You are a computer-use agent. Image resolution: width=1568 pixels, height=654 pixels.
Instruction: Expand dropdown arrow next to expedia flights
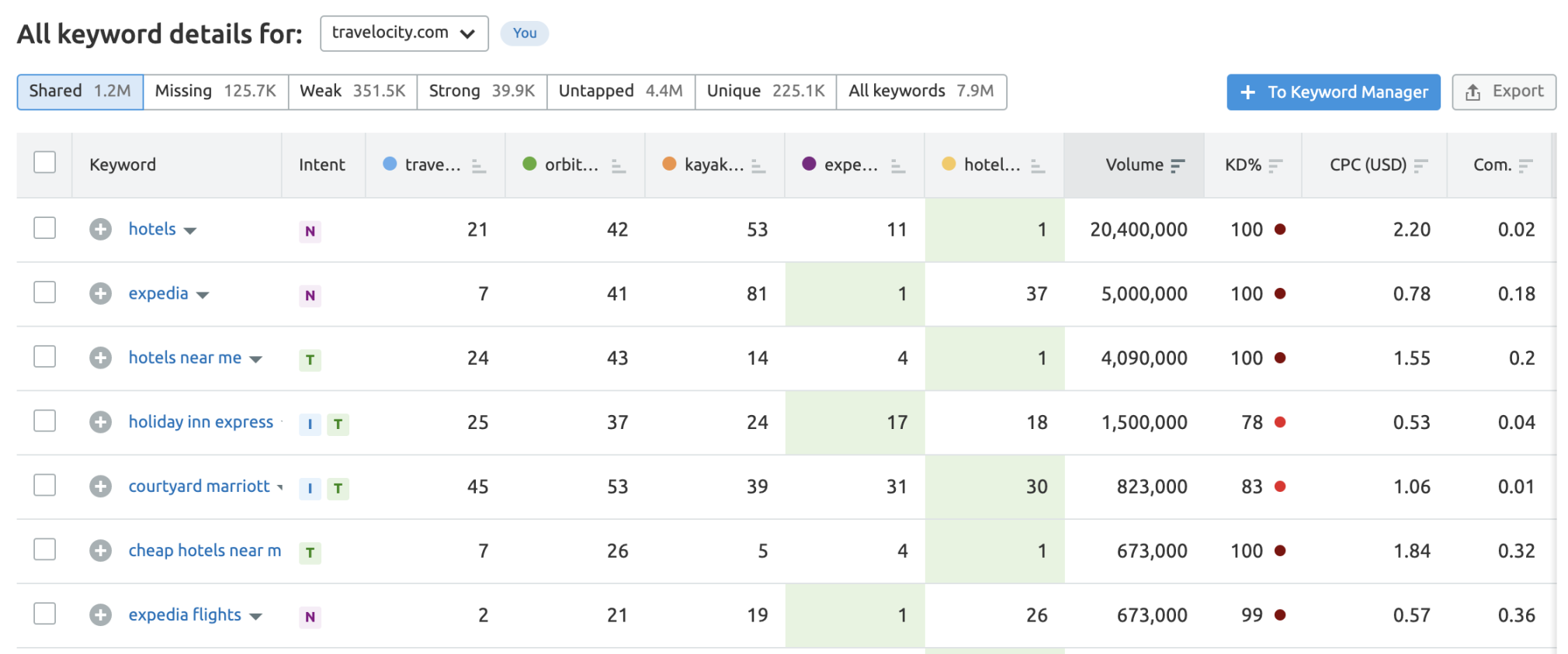256,617
